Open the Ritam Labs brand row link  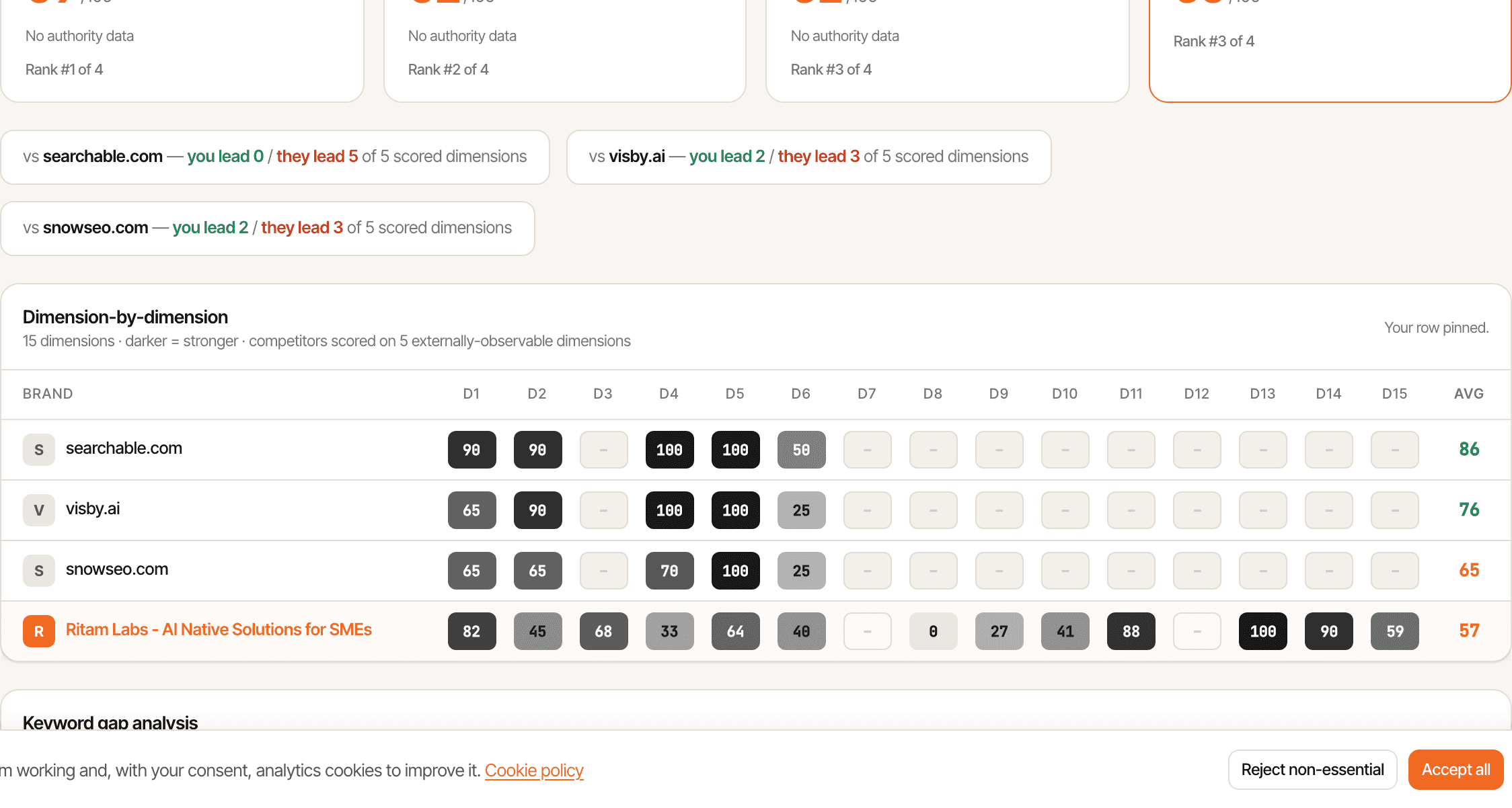[x=219, y=630]
